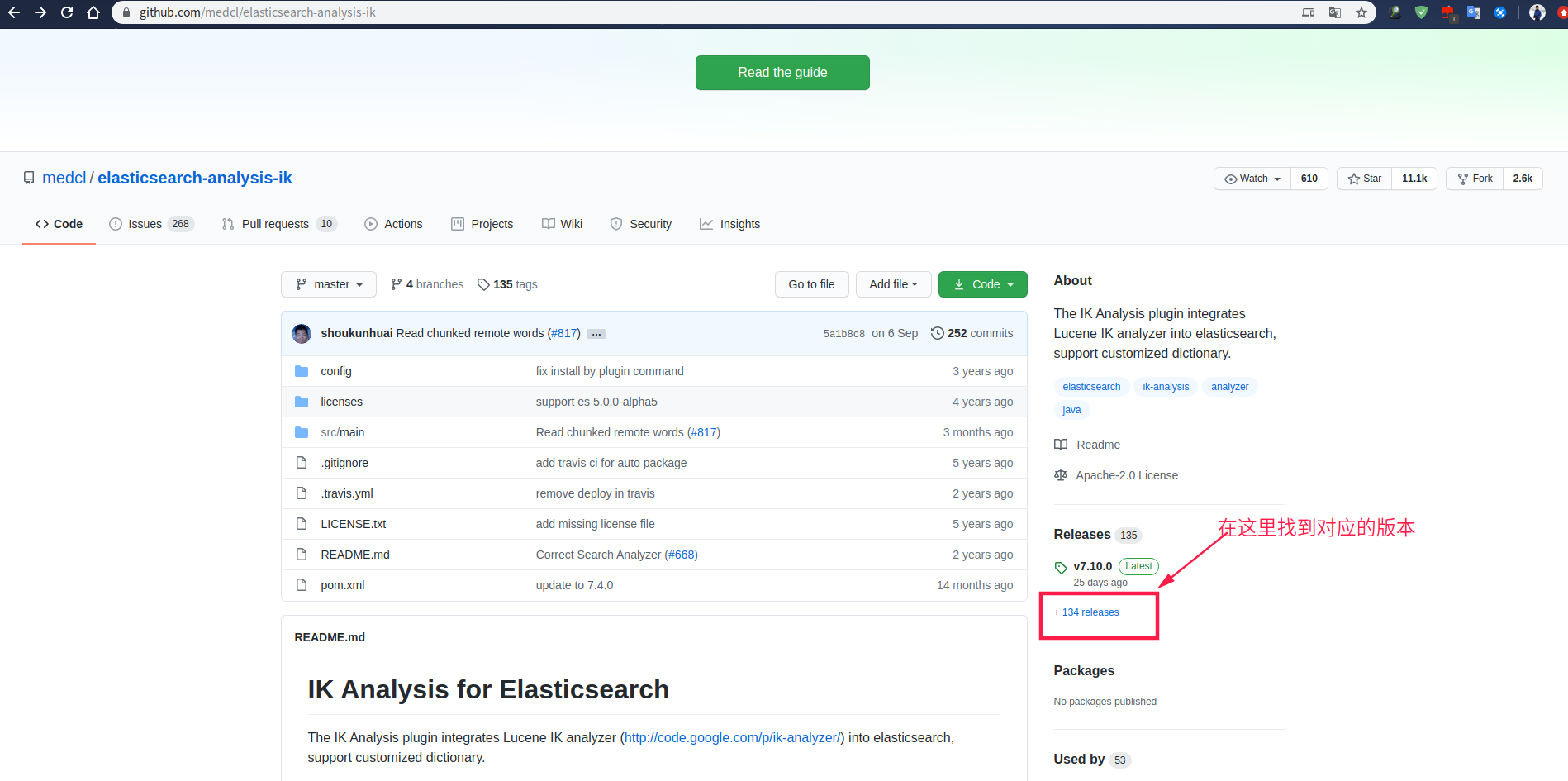
Task: Open the config folder
Action: [336, 371]
